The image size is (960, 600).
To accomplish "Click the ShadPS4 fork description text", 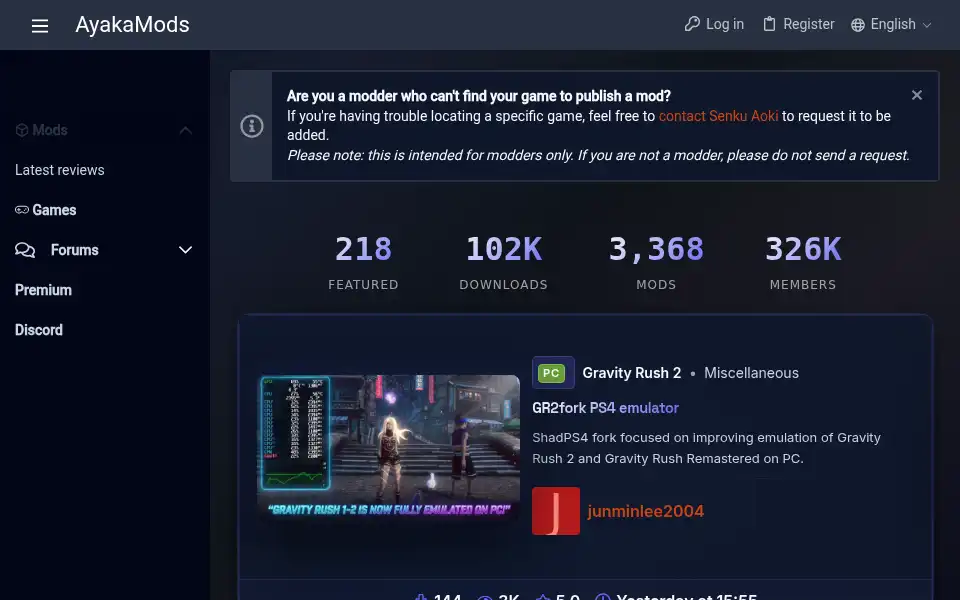I will click(x=706, y=448).
